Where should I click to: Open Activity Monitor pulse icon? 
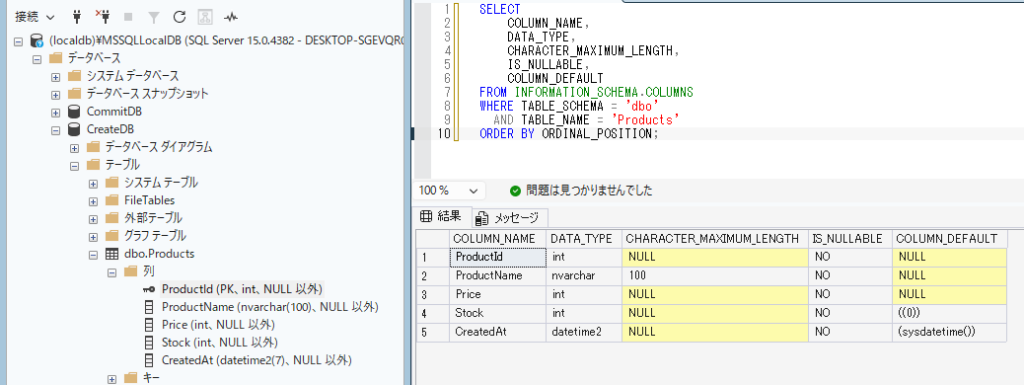(x=231, y=16)
